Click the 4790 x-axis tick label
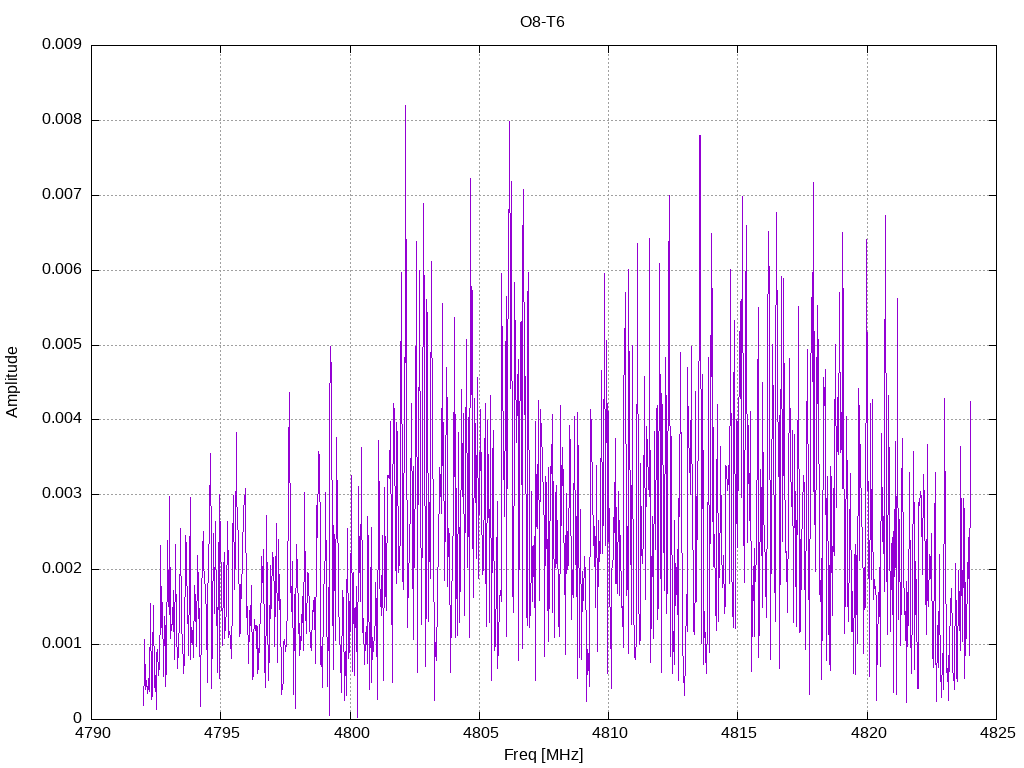Screen dimensions: 1024x768 92,733
